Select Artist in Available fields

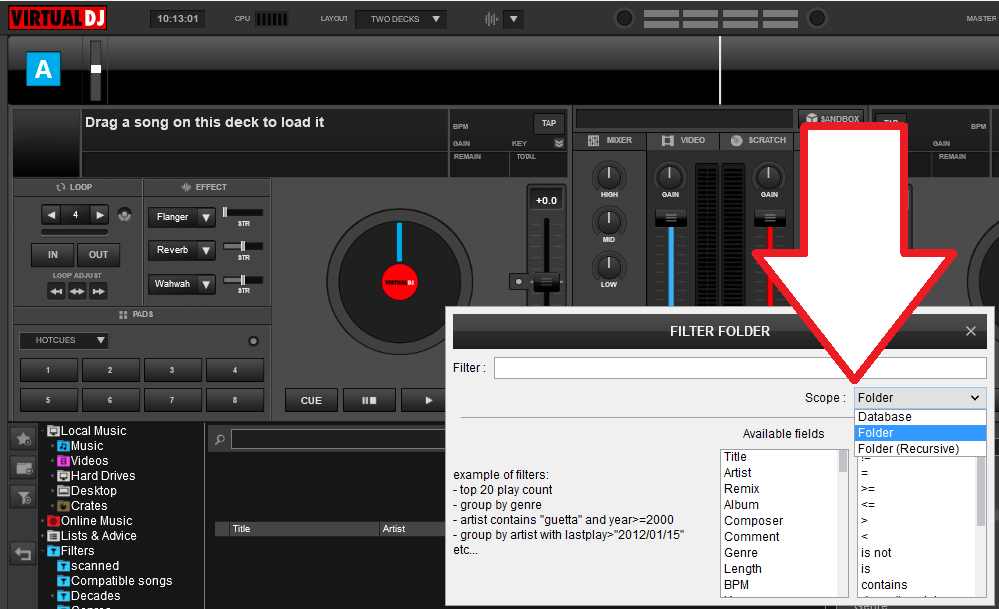pos(738,473)
